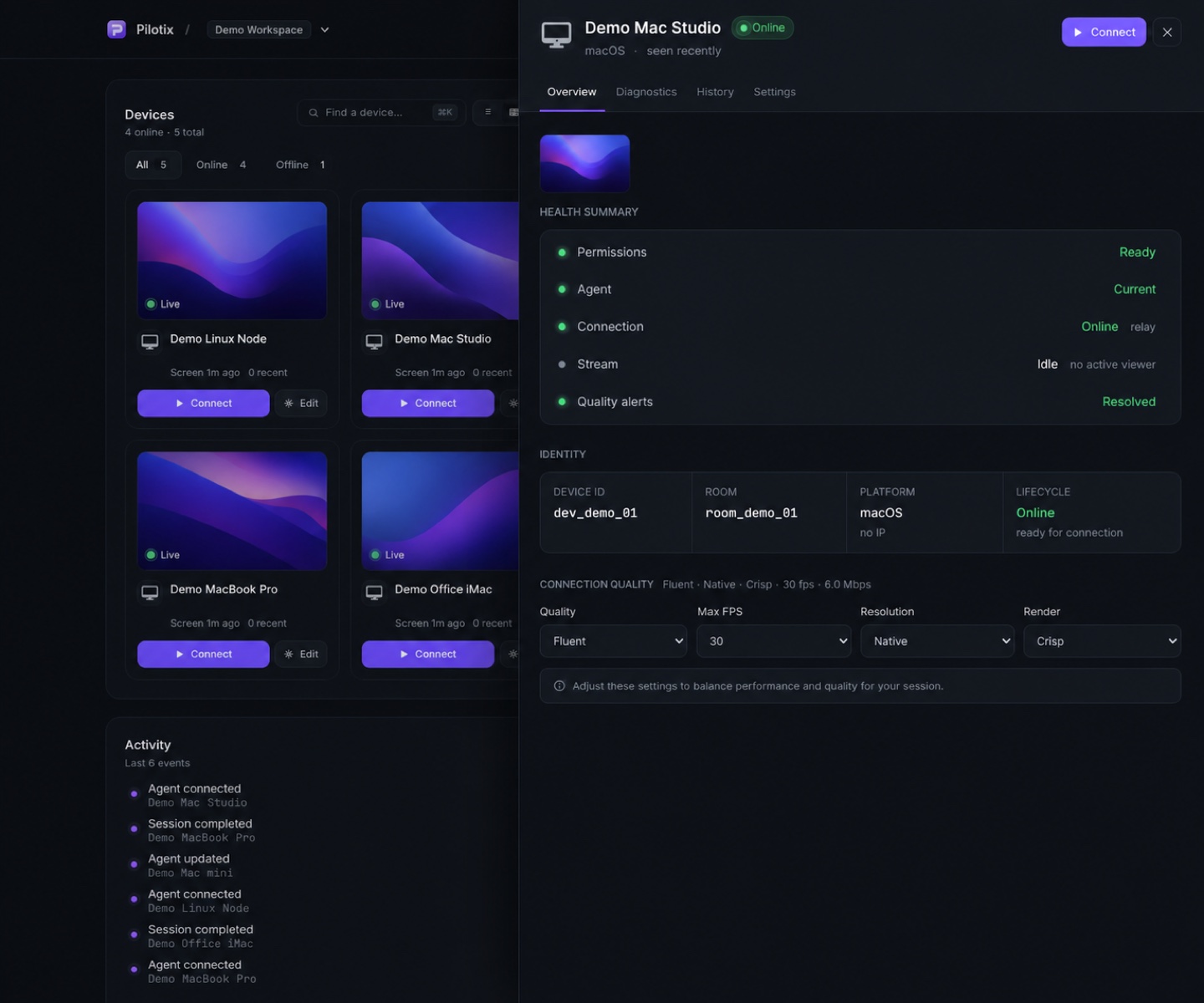Click the Pilotix logo icon
This screenshot has height=1003, width=1204.
click(x=116, y=29)
